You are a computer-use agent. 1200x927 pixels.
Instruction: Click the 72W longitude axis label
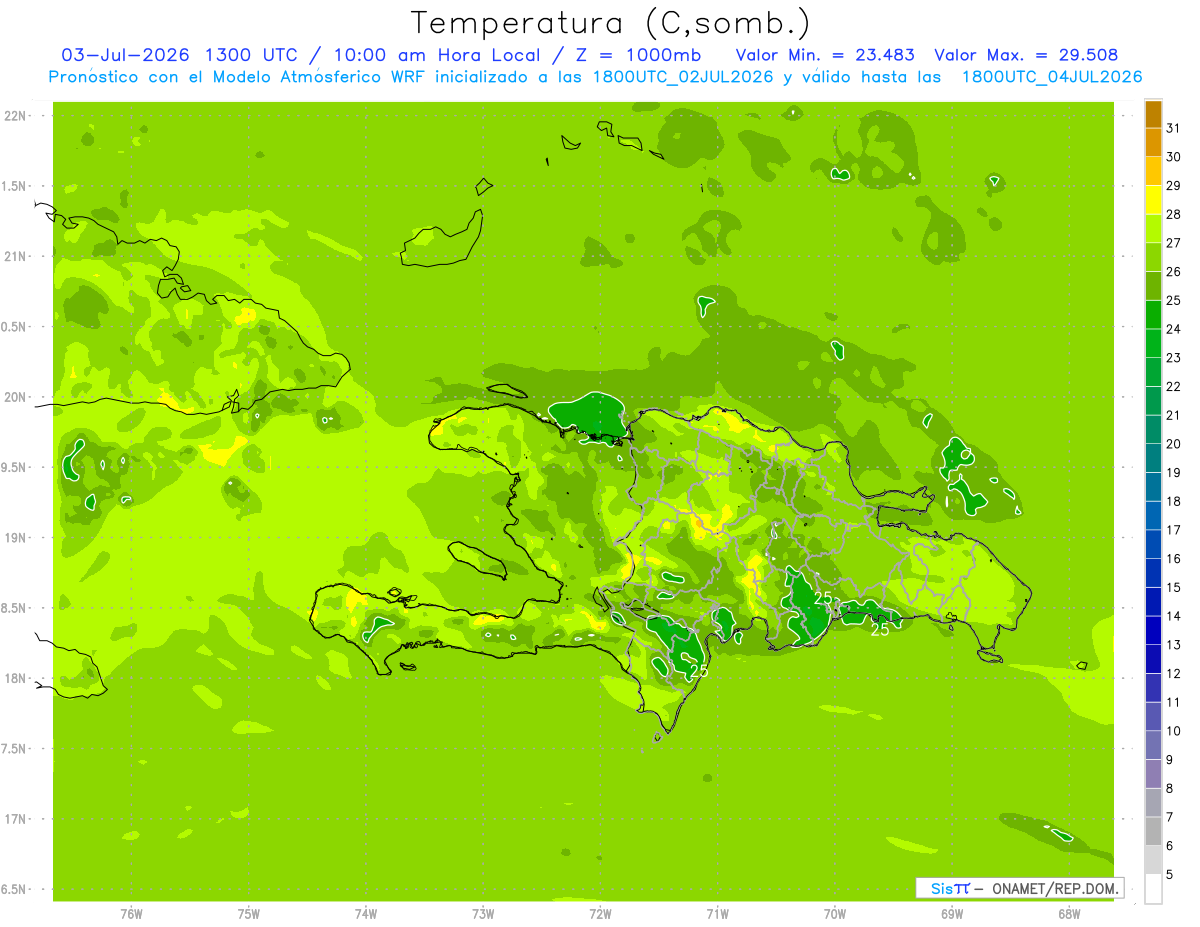click(x=600, y=914)
